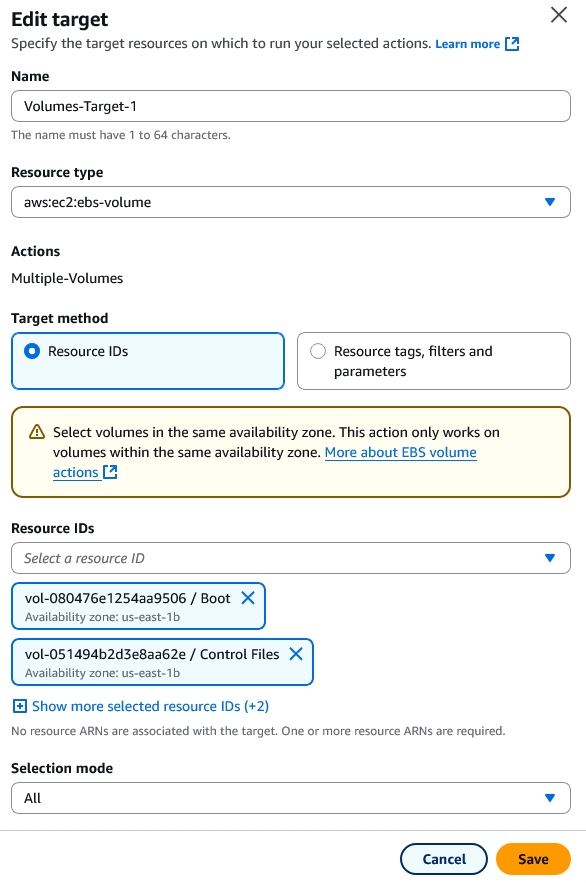
Task: Click the Cancel button
Action: tap(443, 858)
